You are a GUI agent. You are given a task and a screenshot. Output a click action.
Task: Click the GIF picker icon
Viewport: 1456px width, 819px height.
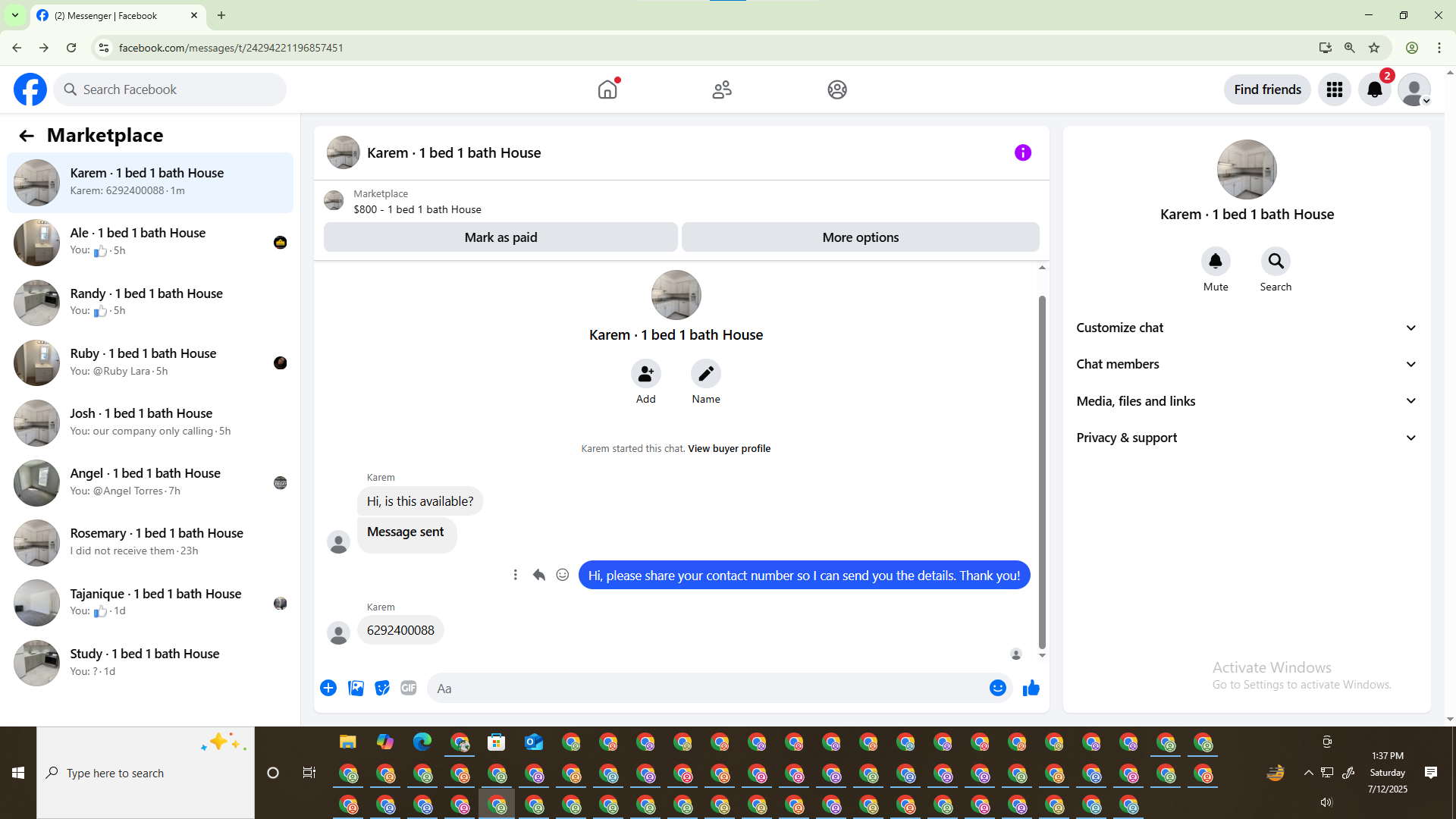tap(409, 688)
